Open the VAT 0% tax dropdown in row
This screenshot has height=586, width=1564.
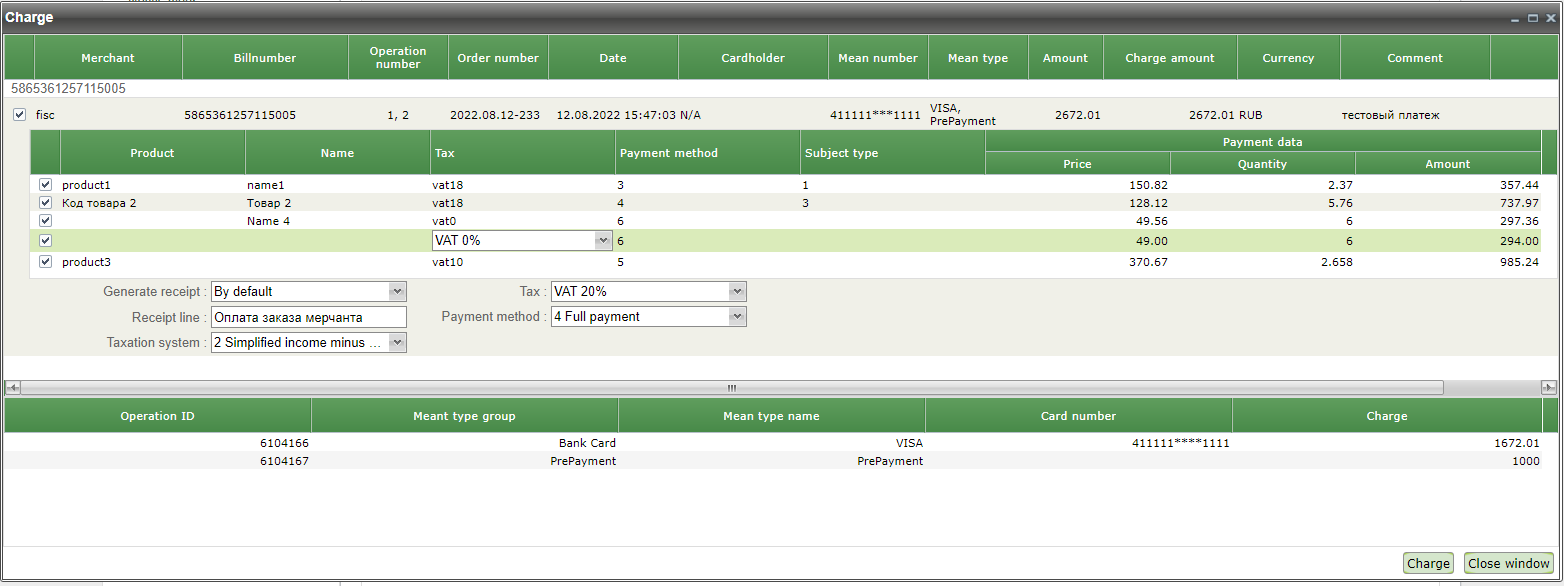tap(602, 241)
